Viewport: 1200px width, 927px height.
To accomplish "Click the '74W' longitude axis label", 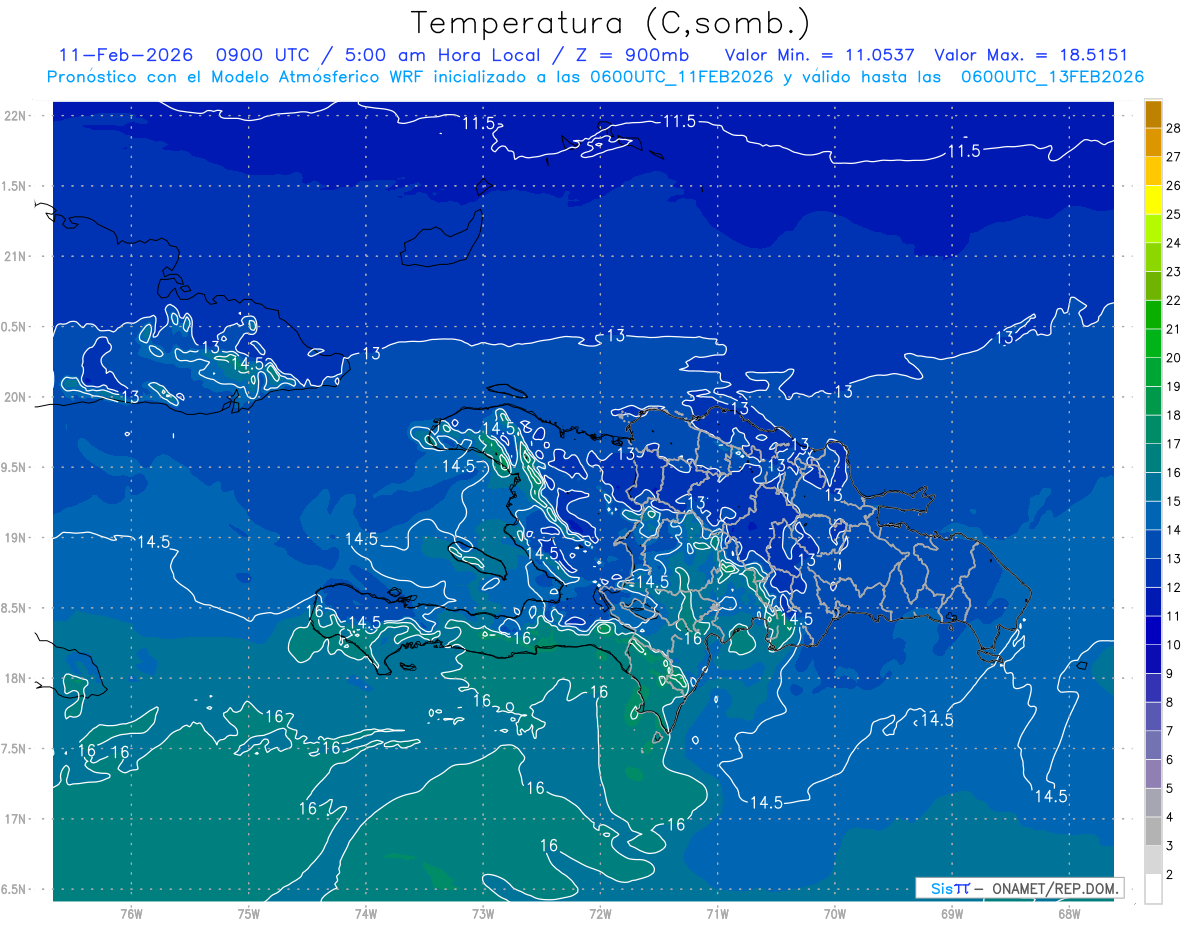I will pos(366,913).
